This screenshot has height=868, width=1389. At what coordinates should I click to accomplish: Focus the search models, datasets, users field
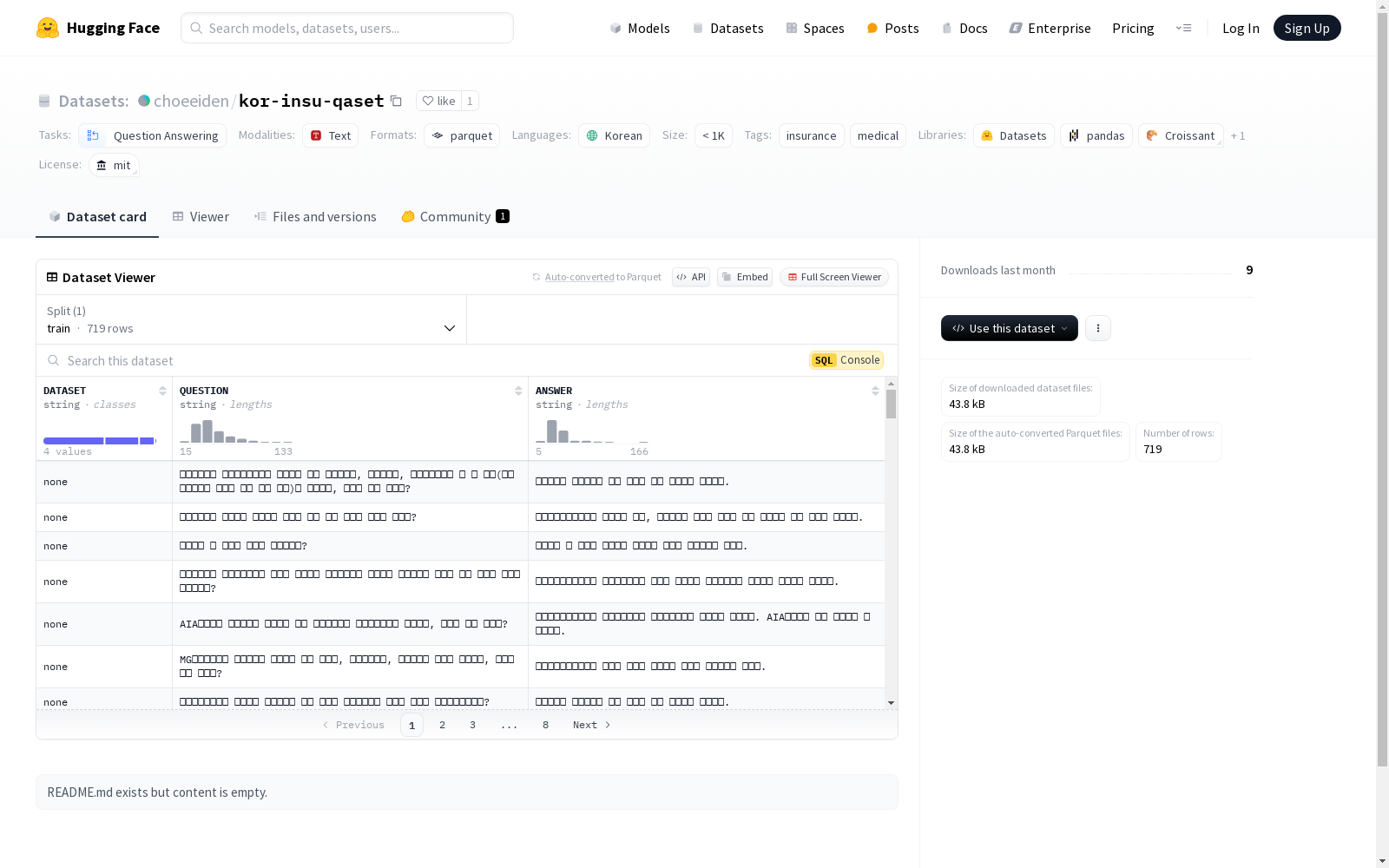point(347,28)
